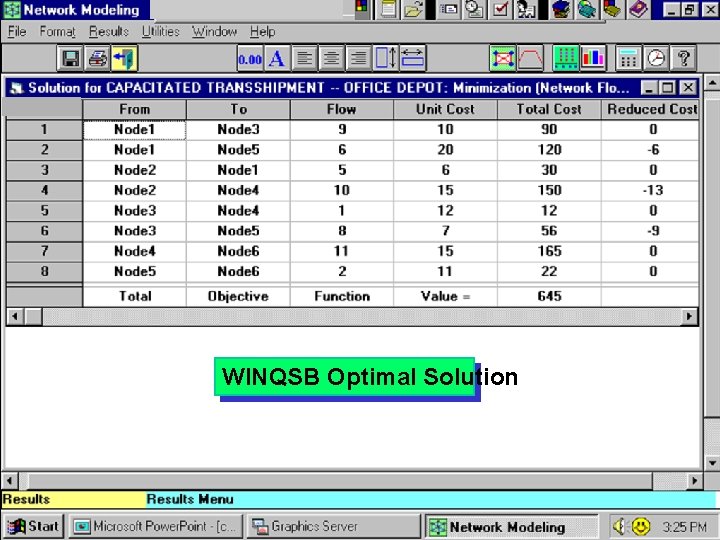Click the 'WINQSB Optimal Solution' label

click(369, 377)
